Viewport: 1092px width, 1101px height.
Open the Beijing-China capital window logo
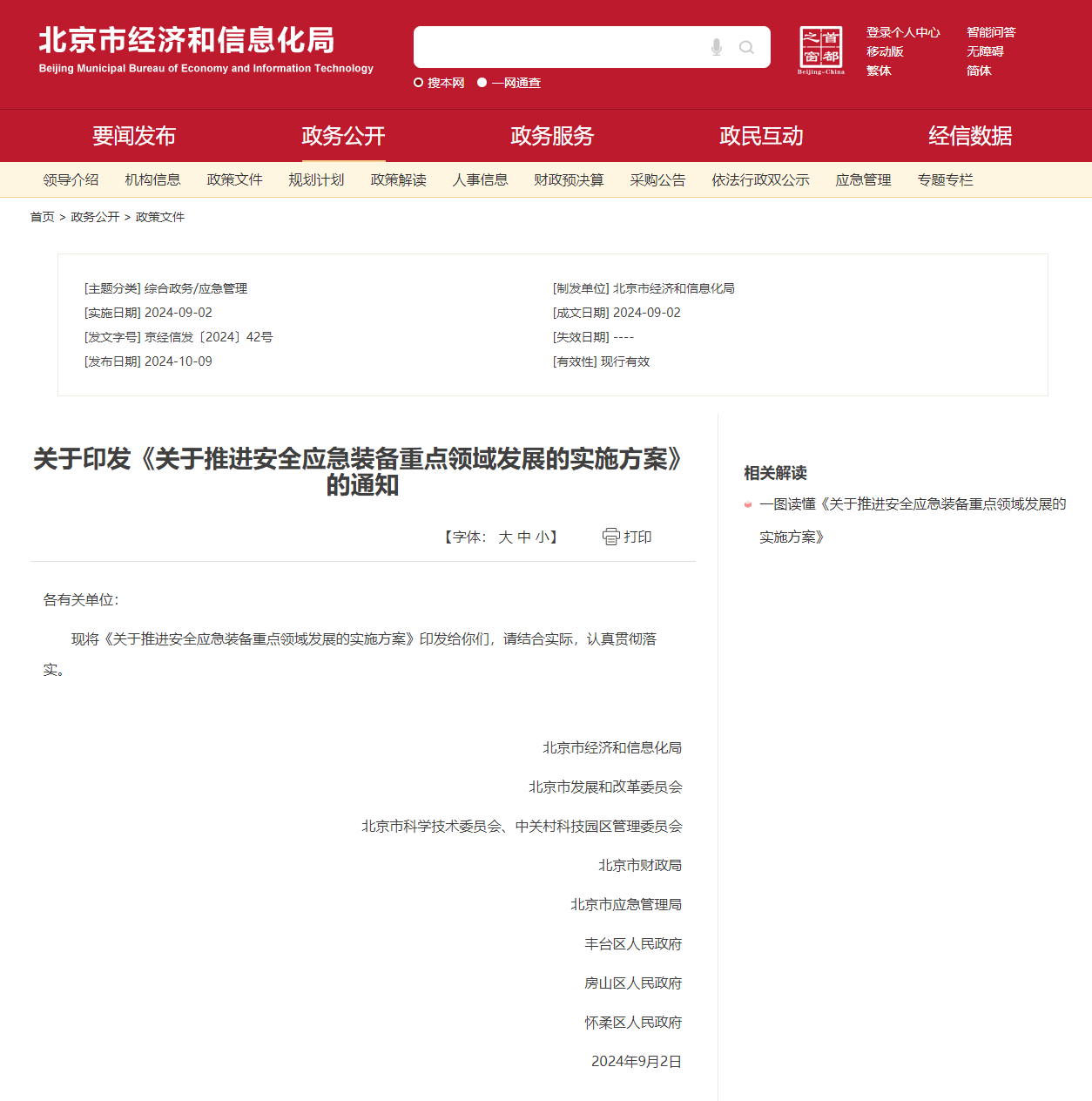click(x=820, y=50)
